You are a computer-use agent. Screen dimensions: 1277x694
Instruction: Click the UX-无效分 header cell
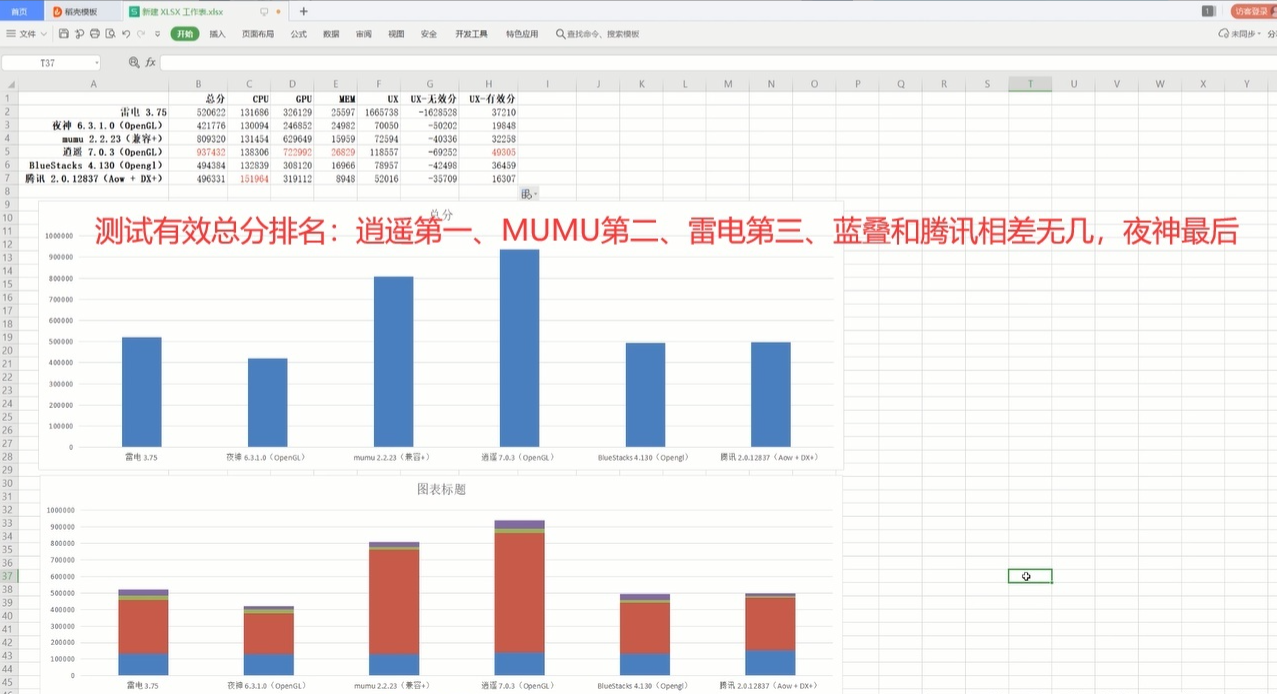[430, 99]
